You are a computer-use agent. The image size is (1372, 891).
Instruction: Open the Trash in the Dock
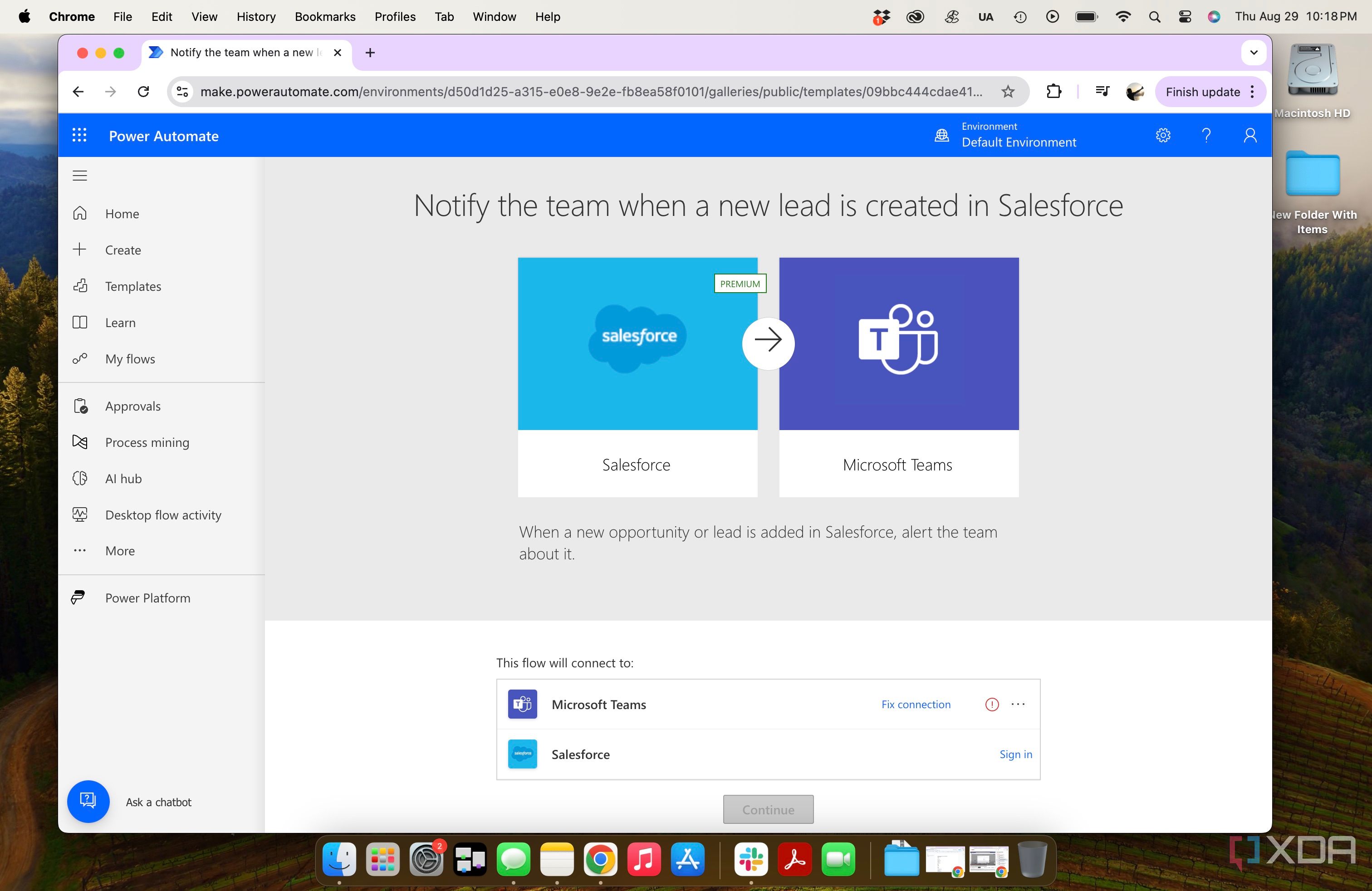tap(1033, 859)
